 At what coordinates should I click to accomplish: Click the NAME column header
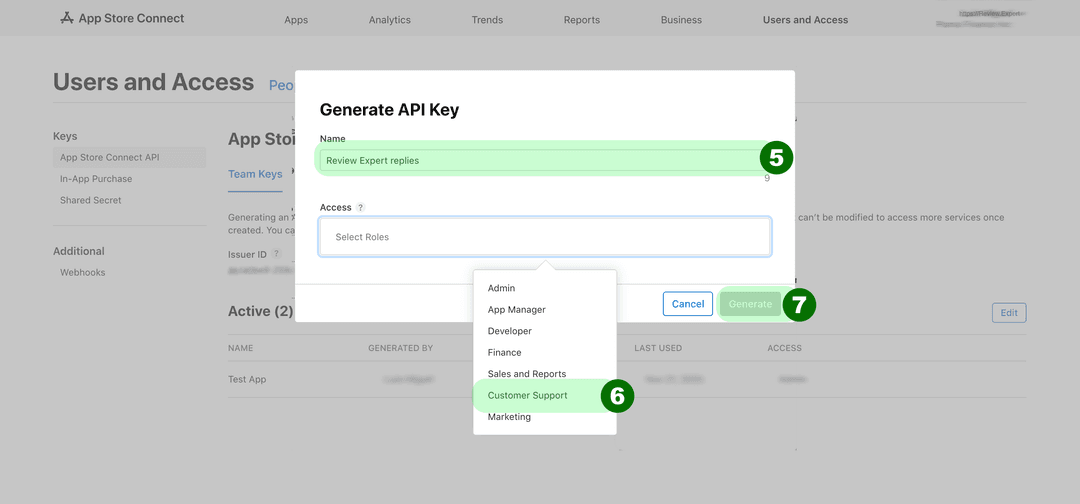click(240, 348)
